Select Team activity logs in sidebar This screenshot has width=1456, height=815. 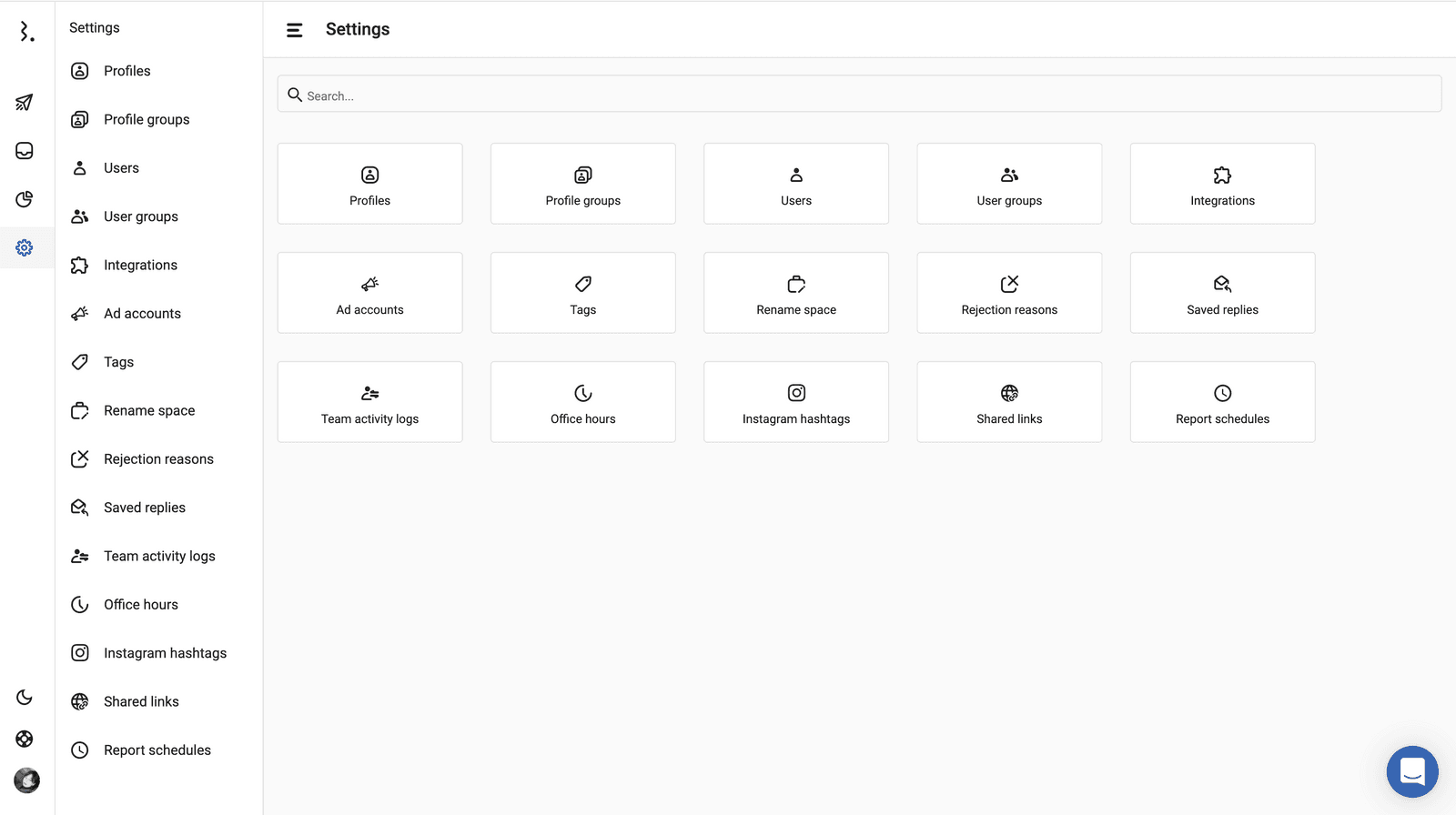[x=159, y=556]
